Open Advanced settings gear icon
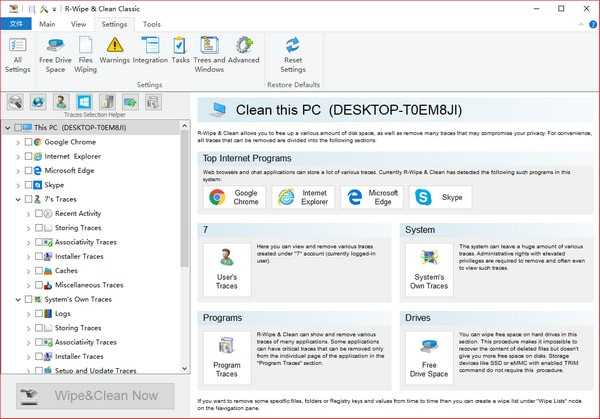 [243, 52]
